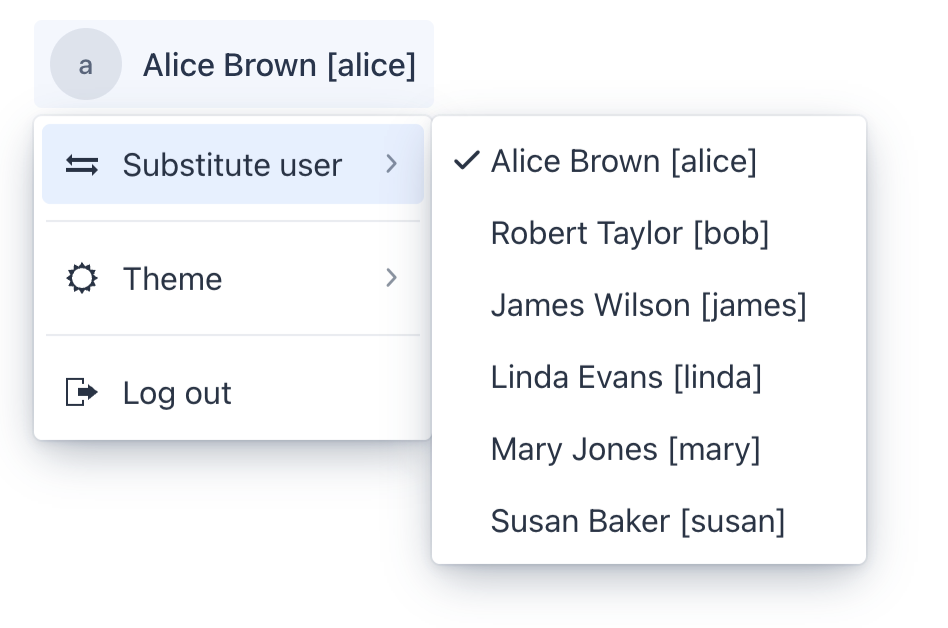
Task: Choose Linda Evans [linda] as substitute
Action: coord(626,377)
